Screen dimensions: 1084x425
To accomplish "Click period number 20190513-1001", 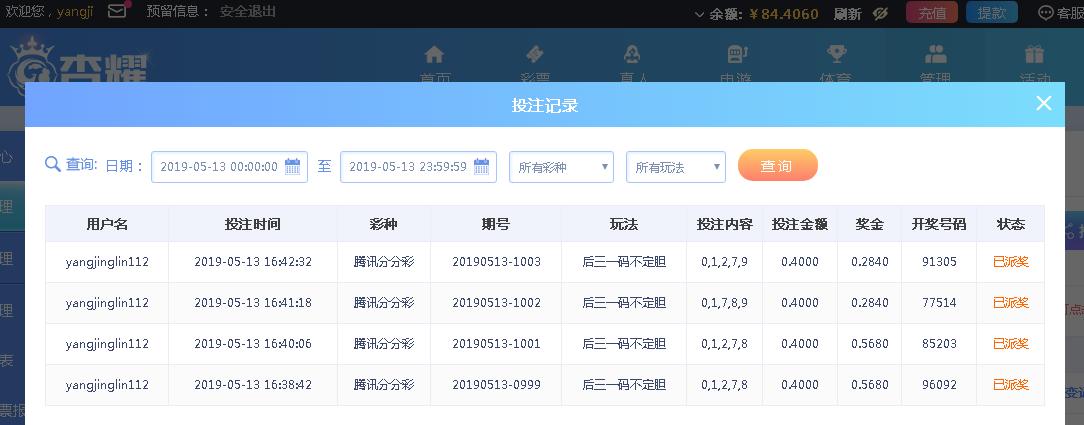I will point(496,343).
